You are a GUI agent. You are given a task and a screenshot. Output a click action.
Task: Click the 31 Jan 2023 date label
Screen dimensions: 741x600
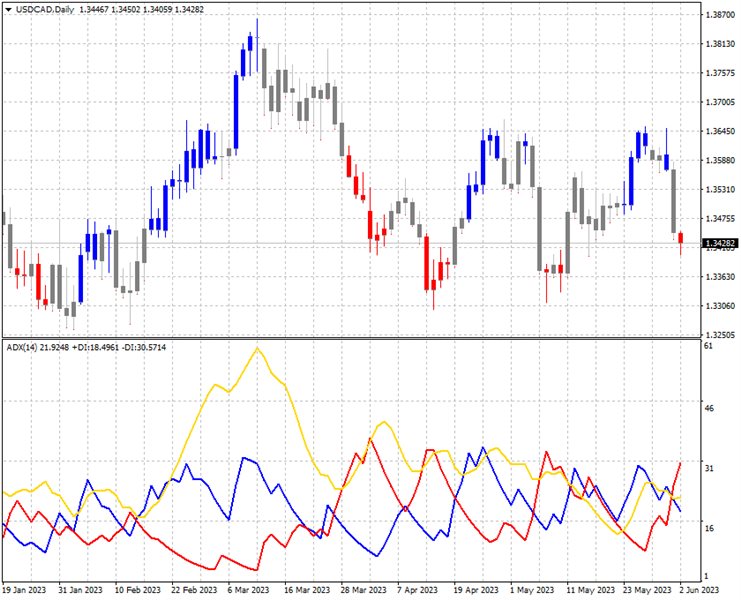(x=80, y=590)
